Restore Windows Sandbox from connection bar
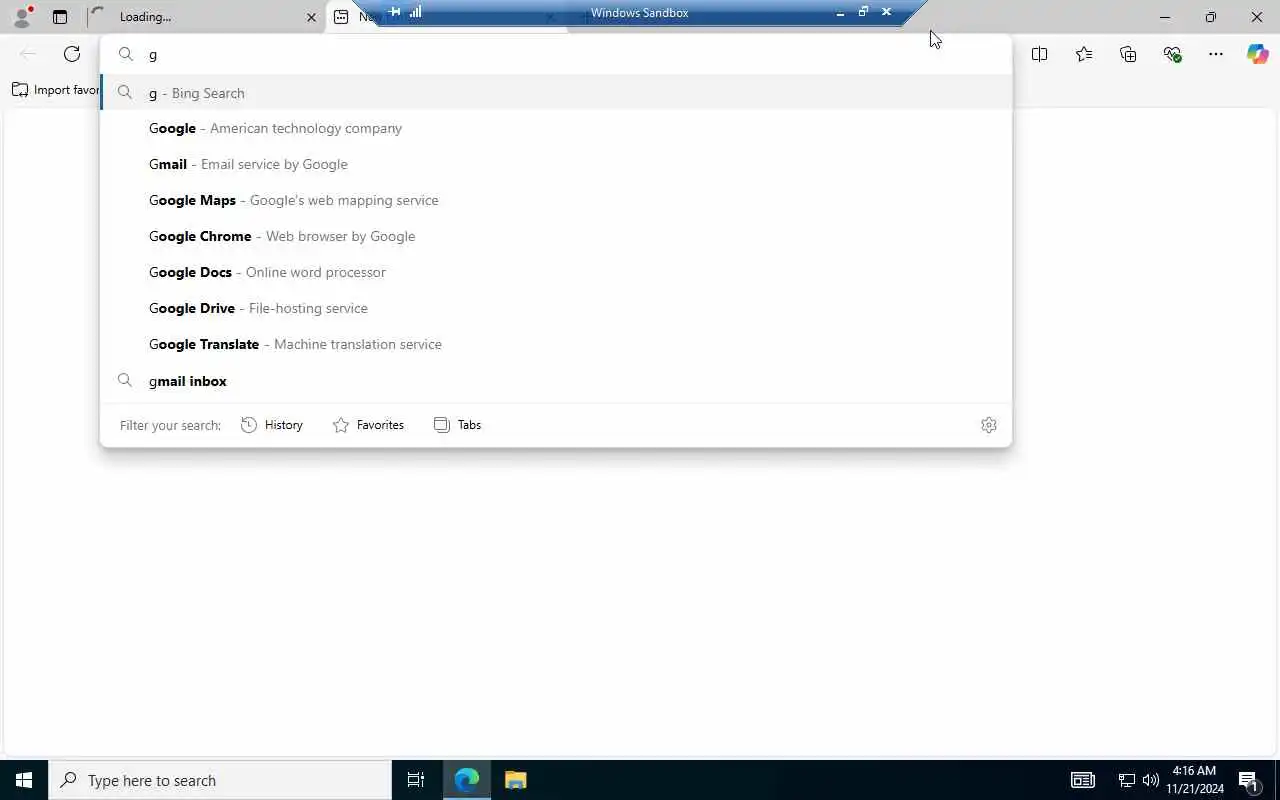 tap(863, 12)
